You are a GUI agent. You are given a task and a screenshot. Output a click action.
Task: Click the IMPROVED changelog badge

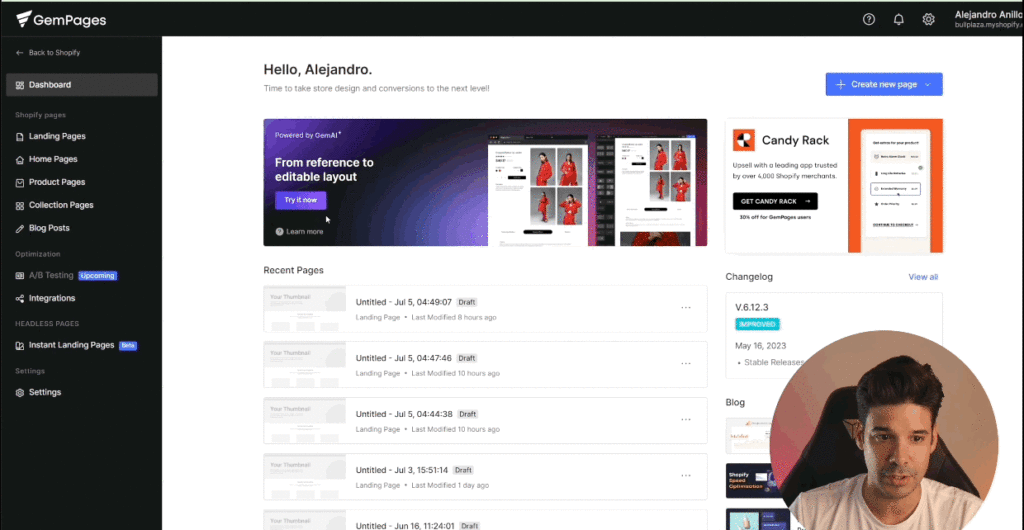point(758,324)
